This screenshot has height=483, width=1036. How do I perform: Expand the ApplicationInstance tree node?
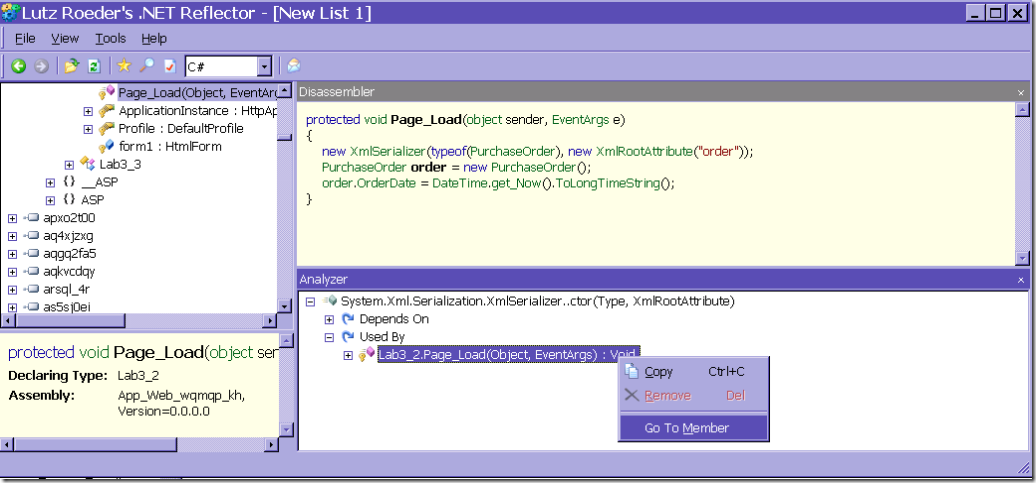tap(88, 110)
